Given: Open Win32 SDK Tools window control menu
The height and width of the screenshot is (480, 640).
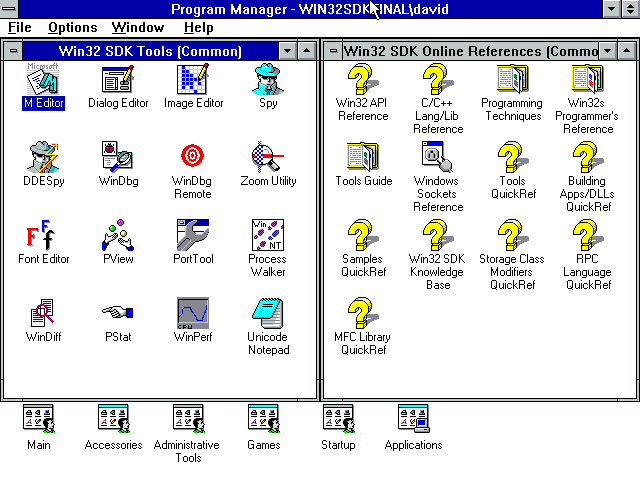Looking at the screenshot, I should [x=13, y=51].
